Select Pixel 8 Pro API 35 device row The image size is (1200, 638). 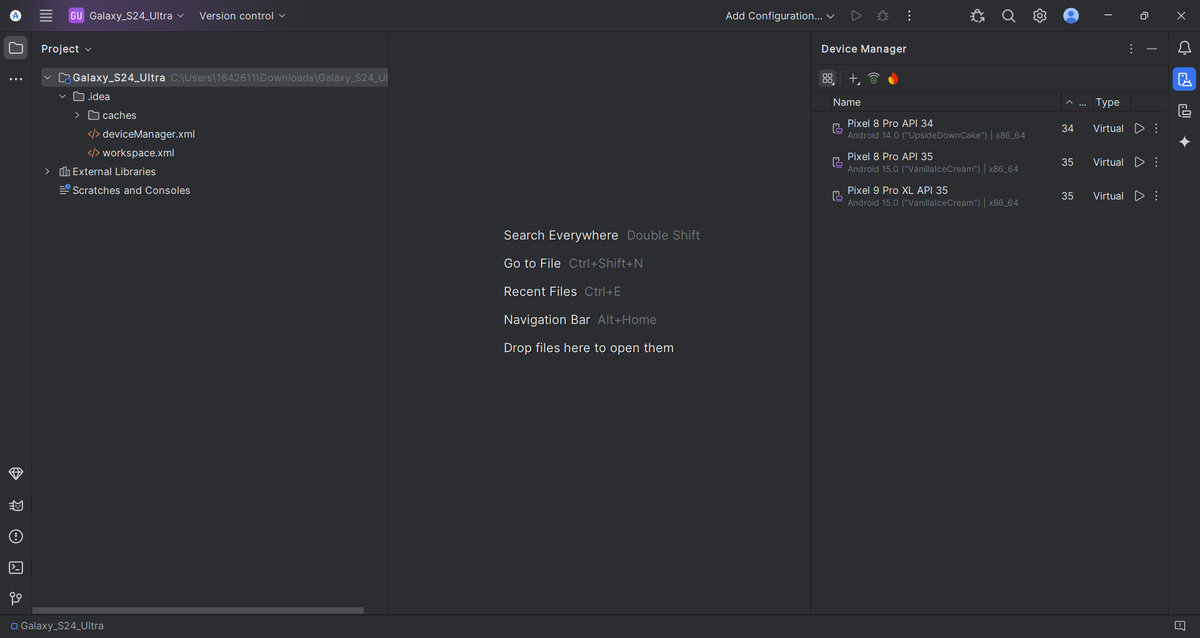(x=990, y=162)
